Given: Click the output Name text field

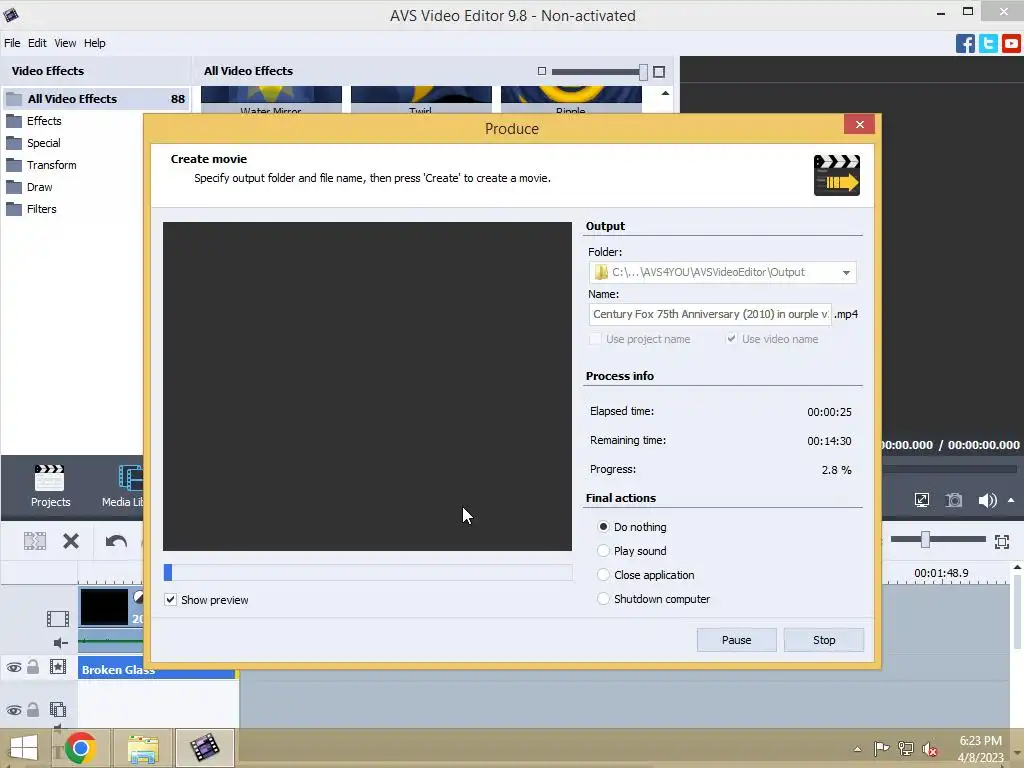Looking at the screenshot, I should [x=710, y=314].
